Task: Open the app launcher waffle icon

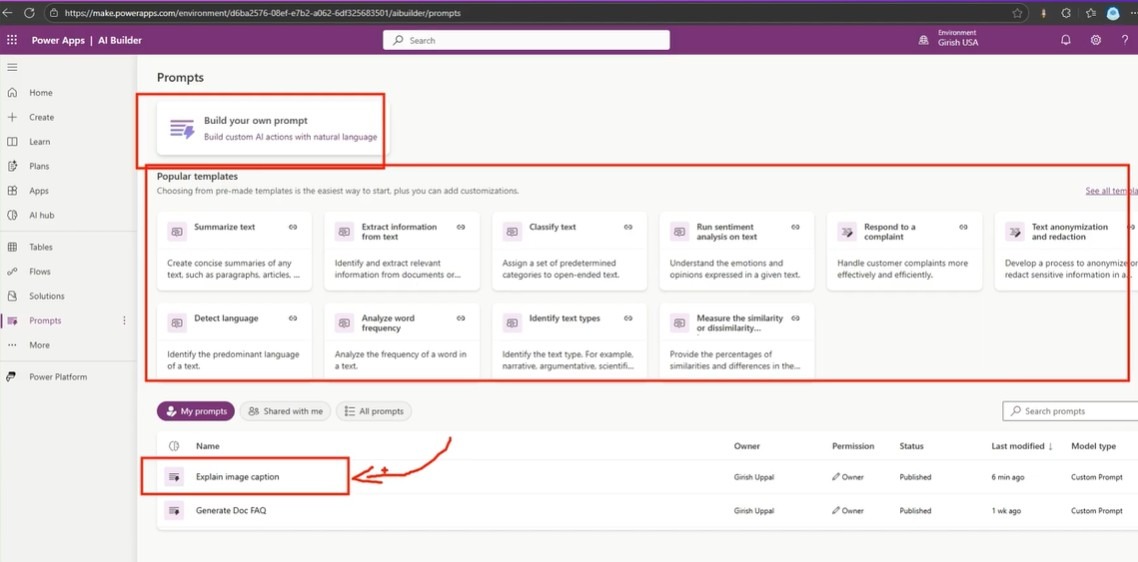Action: click(x=12, y=41)
